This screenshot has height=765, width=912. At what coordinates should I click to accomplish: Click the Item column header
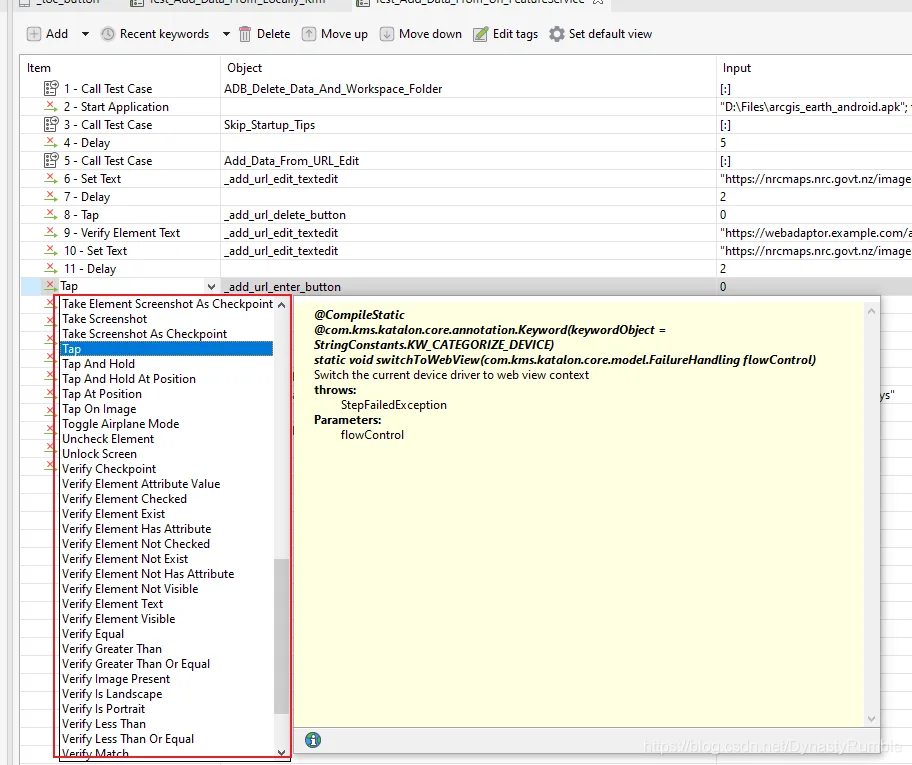coord(120,68)
